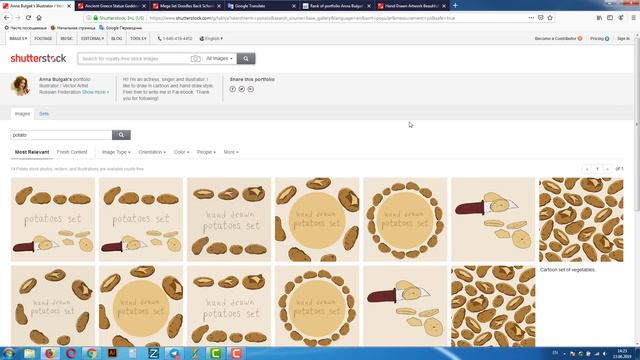Viewport: 640px width, 360px height.
Task: Open Telegram from the taskbar
Action: [x=174, y=353]
